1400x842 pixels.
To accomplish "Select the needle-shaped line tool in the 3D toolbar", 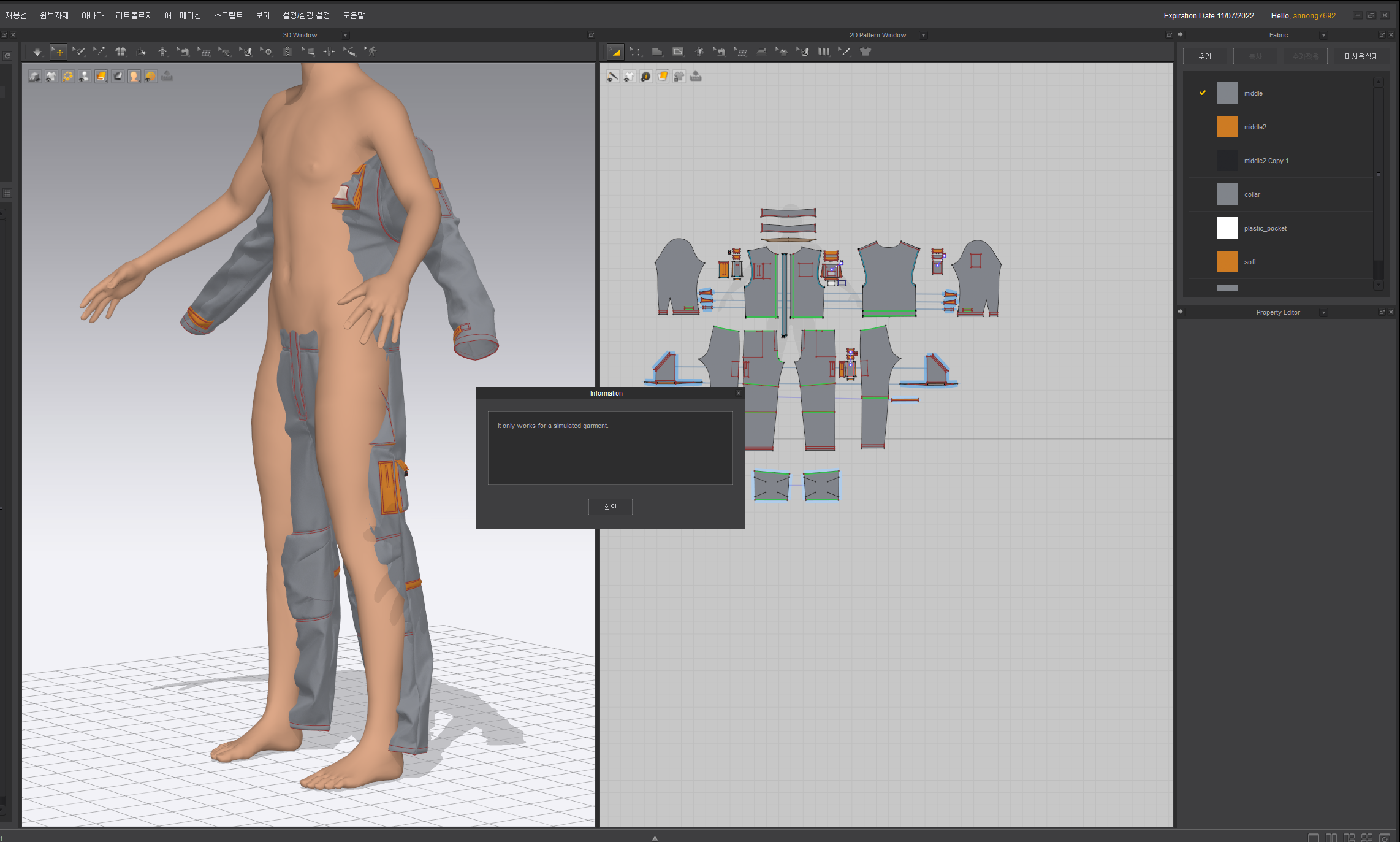I will tap(100, 52).
